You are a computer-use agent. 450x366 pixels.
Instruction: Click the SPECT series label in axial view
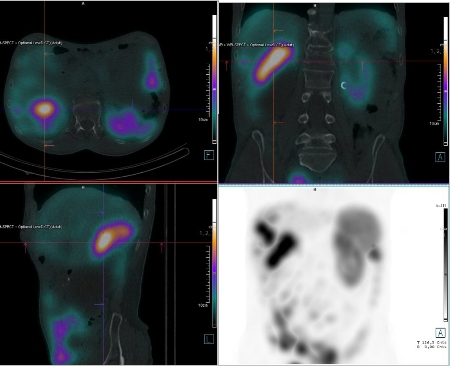pyautogui.click(x=31, y=43)
